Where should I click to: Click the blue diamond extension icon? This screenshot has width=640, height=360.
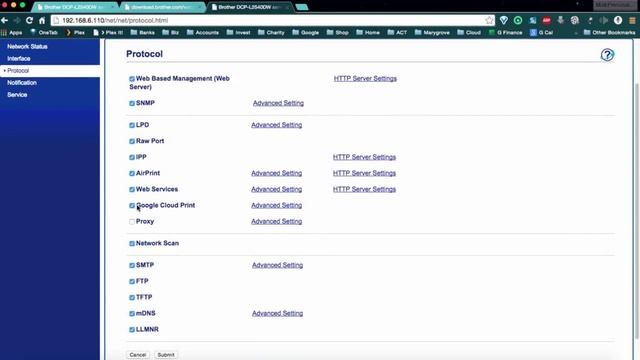pyautogui.click(x=504, y=20)
